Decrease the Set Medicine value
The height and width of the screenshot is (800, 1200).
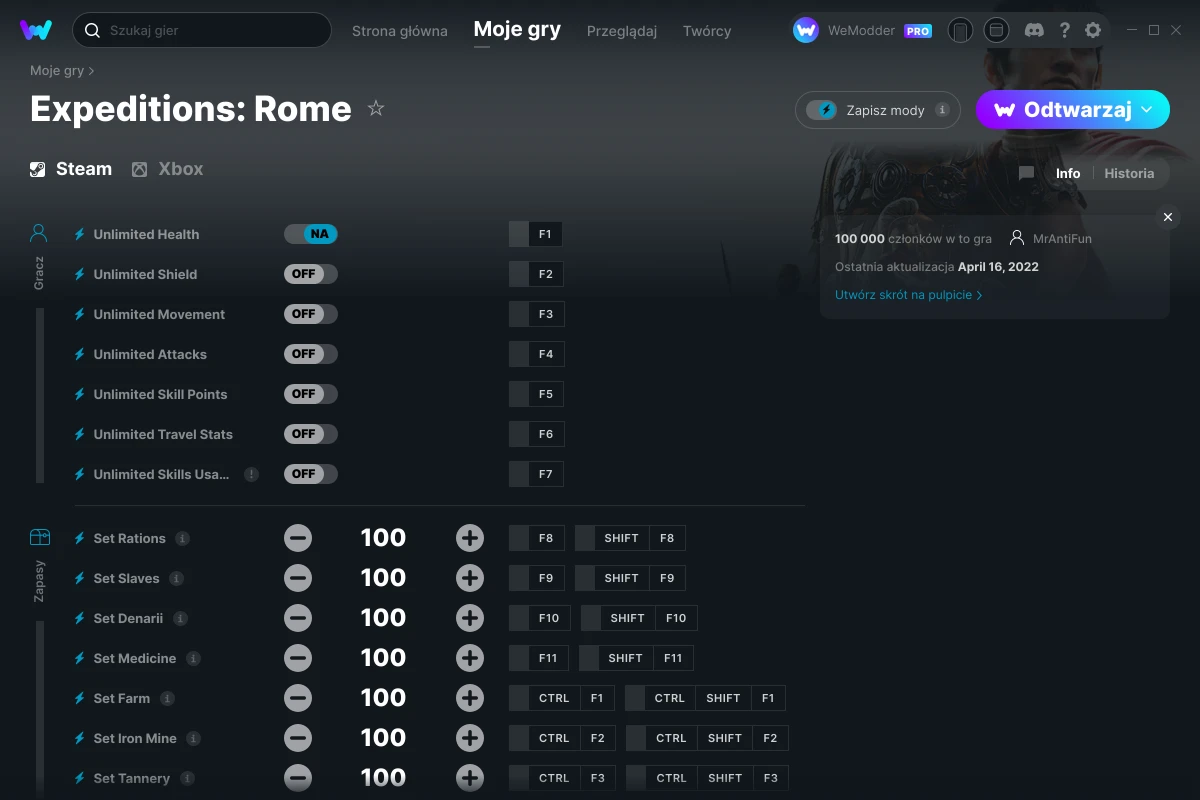click(298, 658)
